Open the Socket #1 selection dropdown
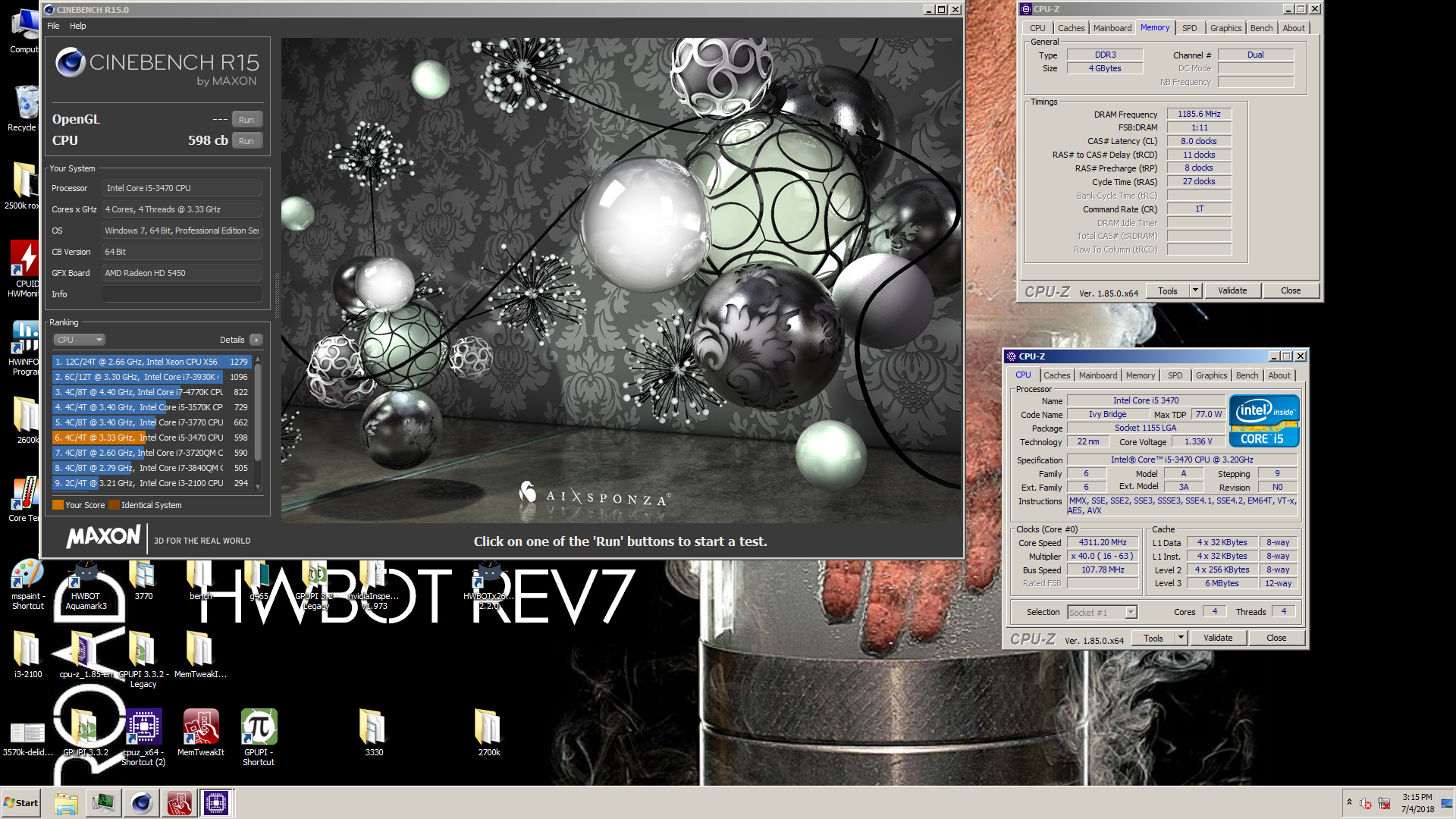Viewport: 1456px width, 819px height. (x=1103, y=613)
